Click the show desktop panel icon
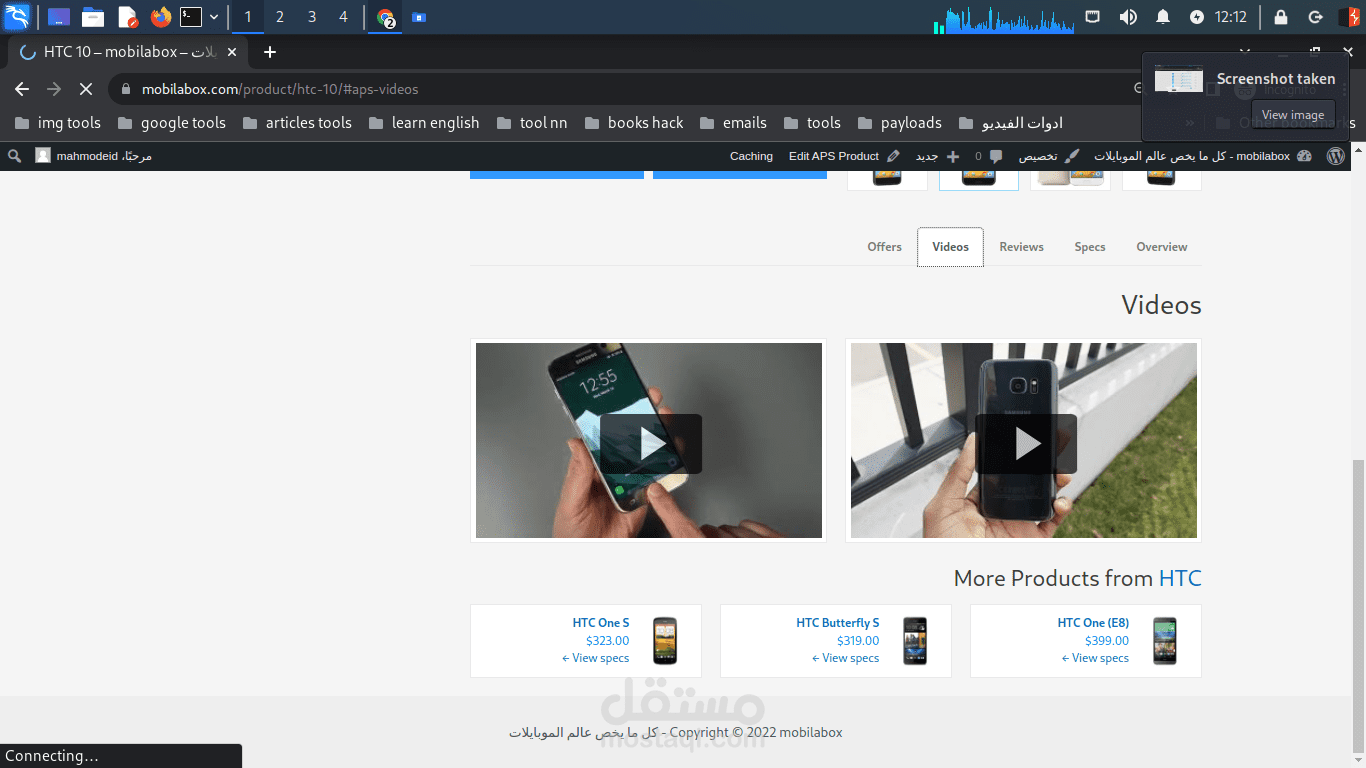 click(x=59, y=17)
